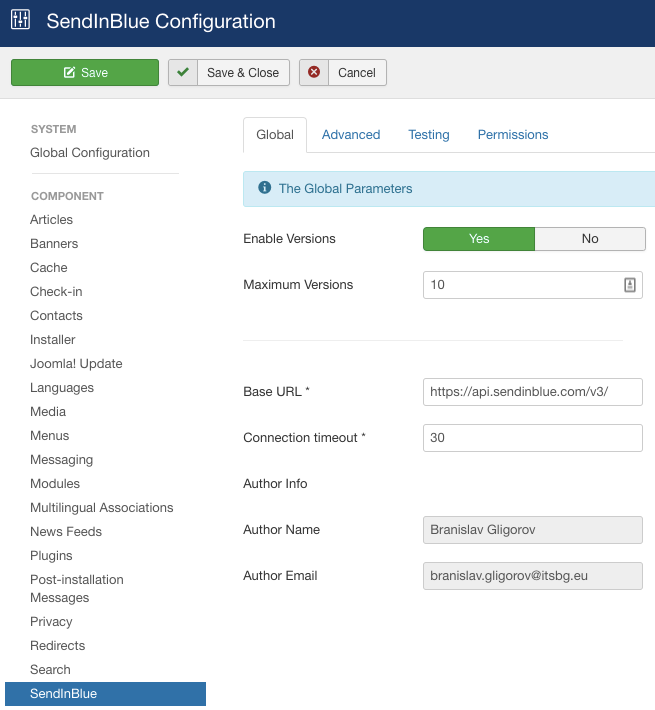Open the Testing tab

coord(428,135)
